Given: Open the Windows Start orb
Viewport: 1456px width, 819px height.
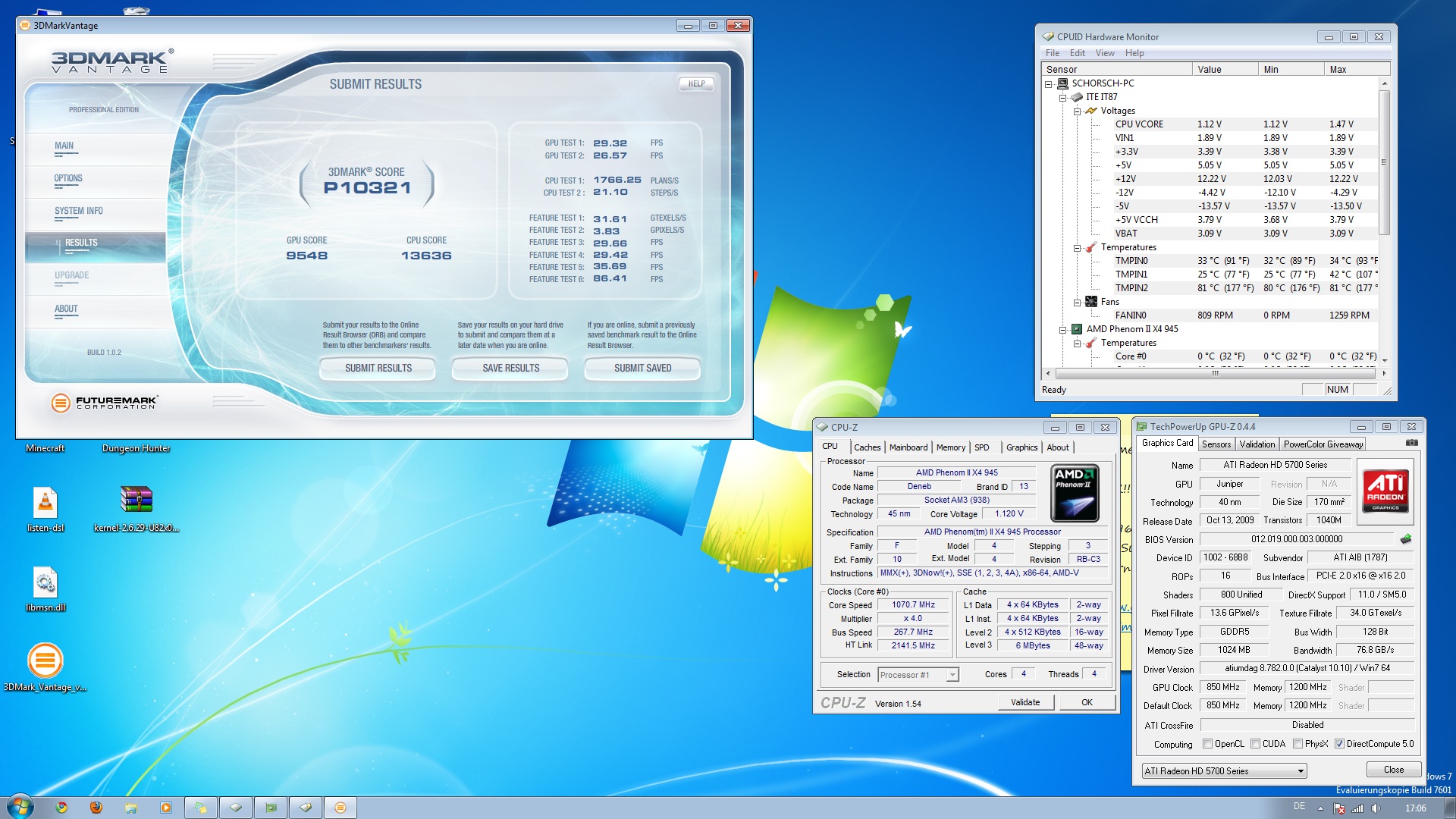Looking at the screenshot, I should click(x=20, y=807).
